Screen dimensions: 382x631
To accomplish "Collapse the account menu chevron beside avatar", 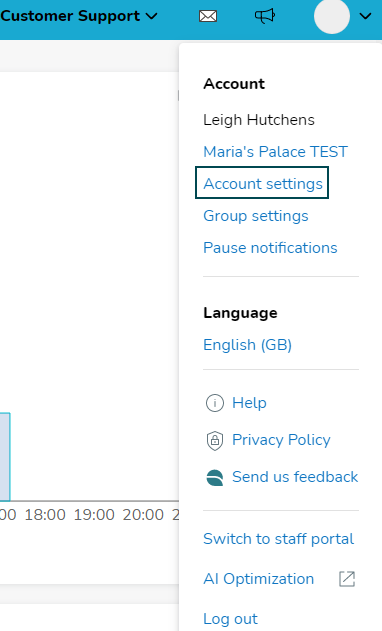I will click(365, 16).
